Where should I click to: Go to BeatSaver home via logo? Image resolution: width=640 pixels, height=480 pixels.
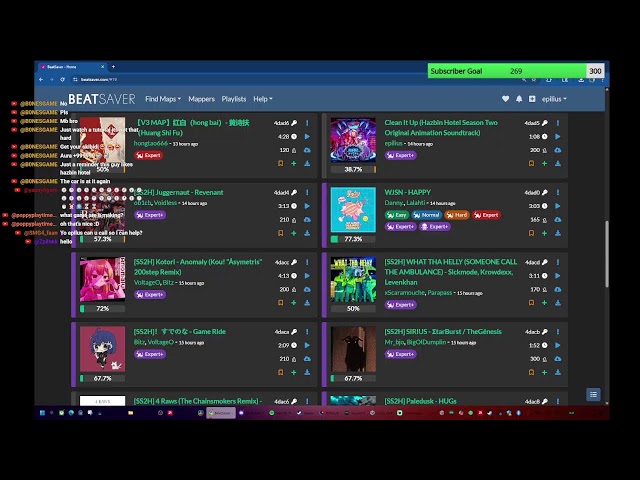pyautogui.click(x=101, y=99)
